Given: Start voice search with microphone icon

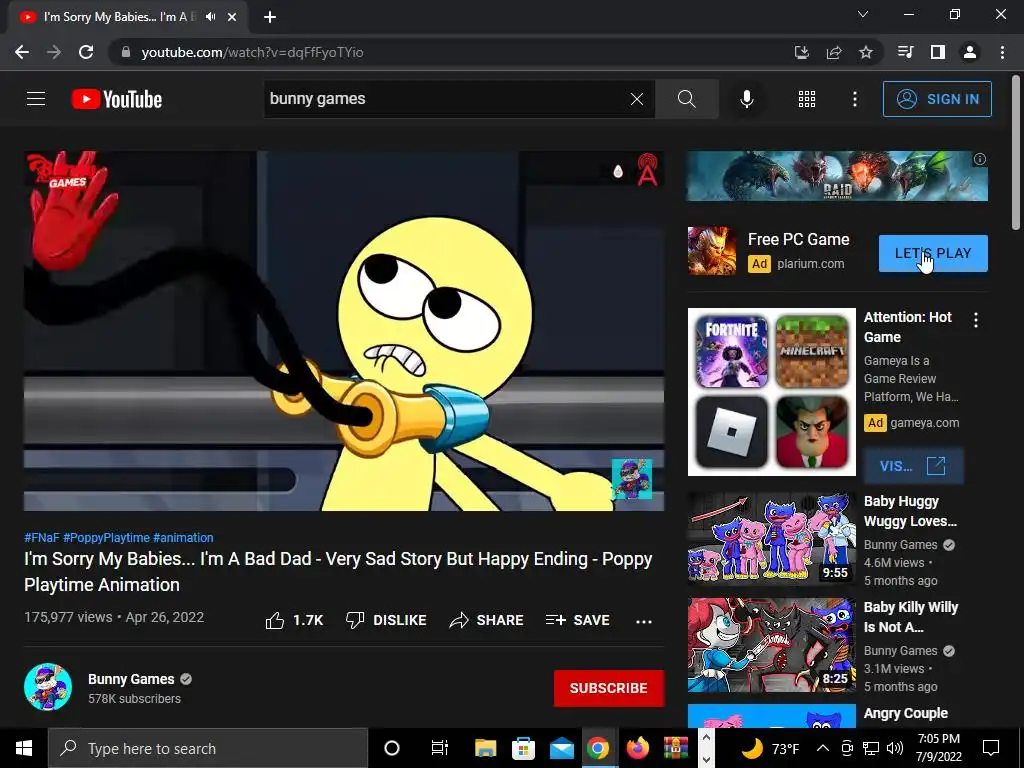Looking at the screenshot, I should click(746, 99).
